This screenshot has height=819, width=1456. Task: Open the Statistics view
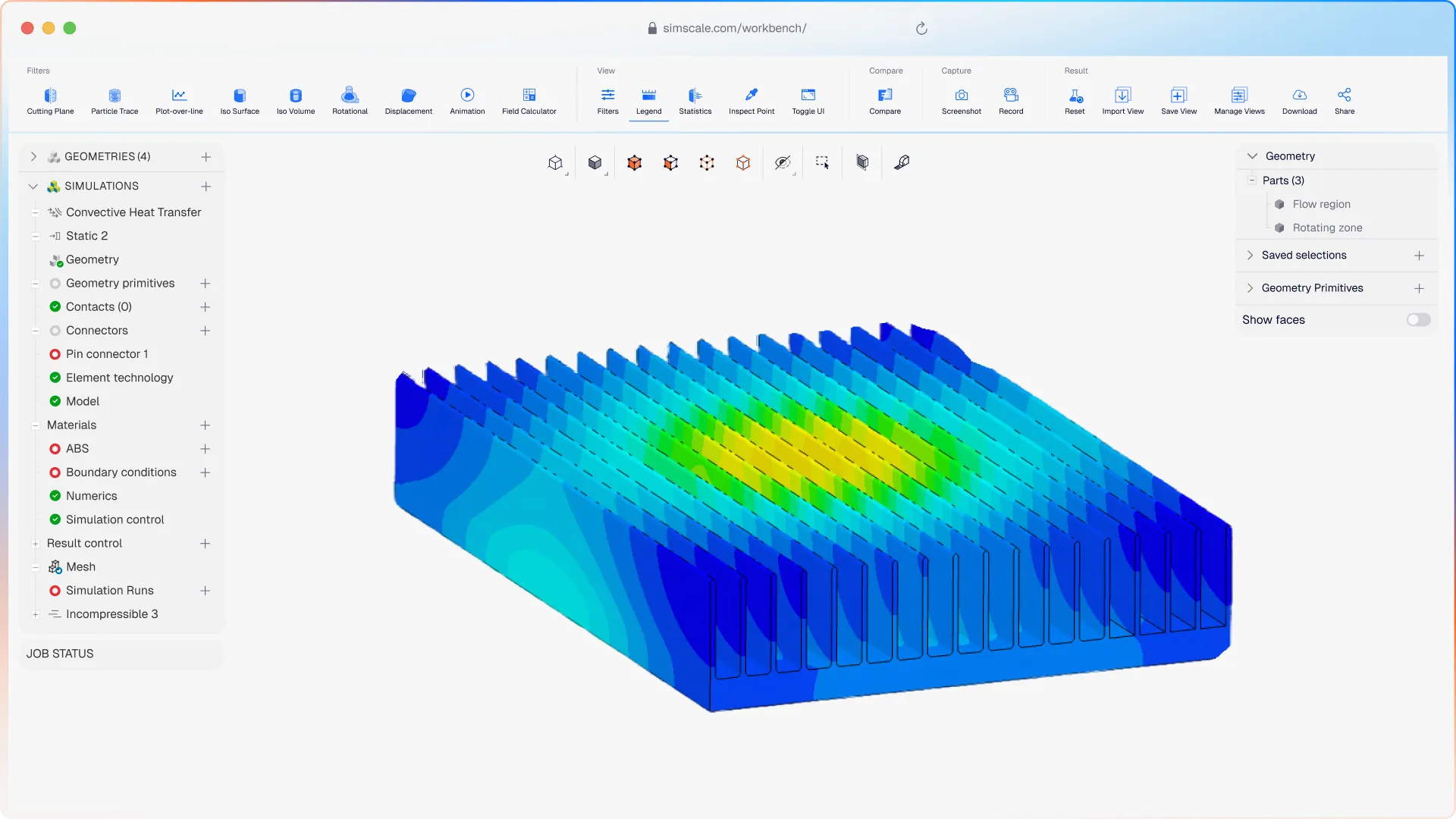click(x=695, y=101)
